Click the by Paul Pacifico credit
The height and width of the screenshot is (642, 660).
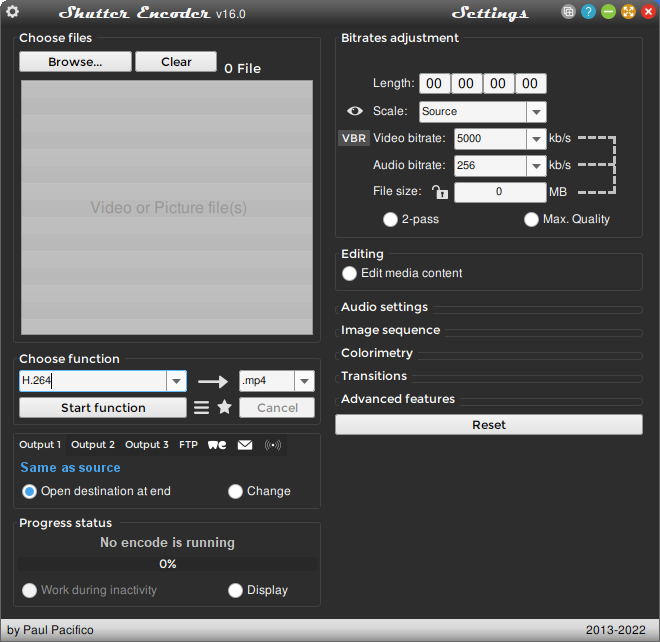pos(51,630)
